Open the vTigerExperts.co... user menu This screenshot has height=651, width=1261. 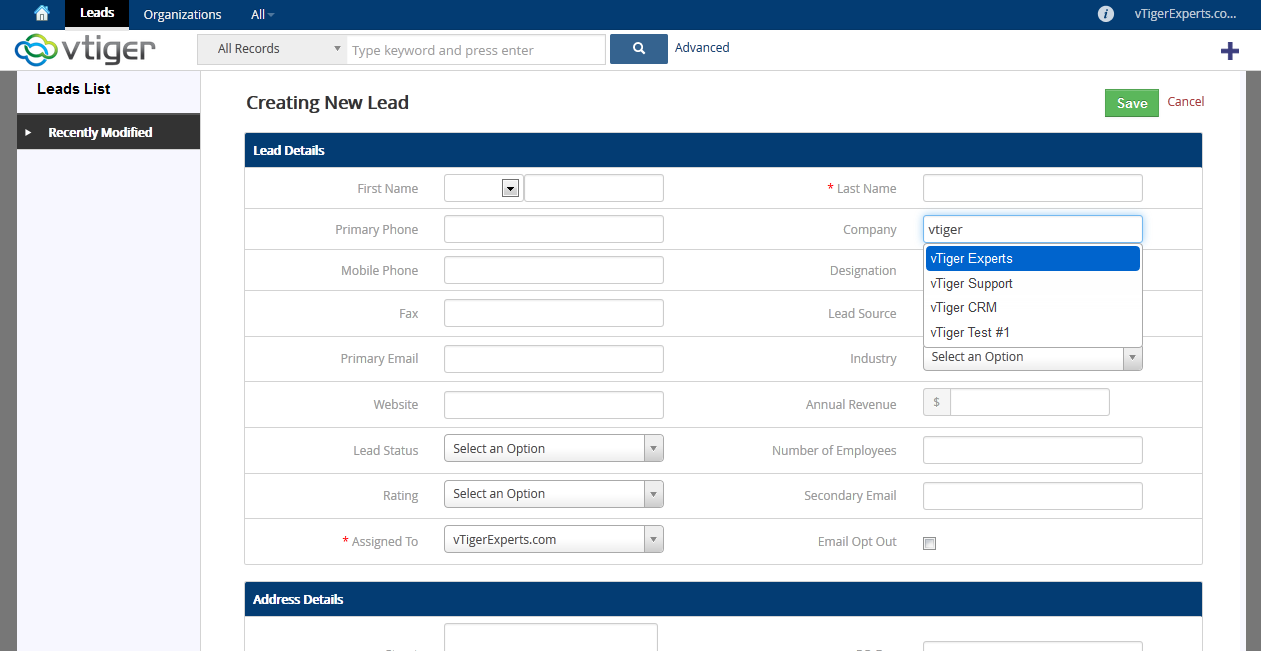(x=1185, y=14)
